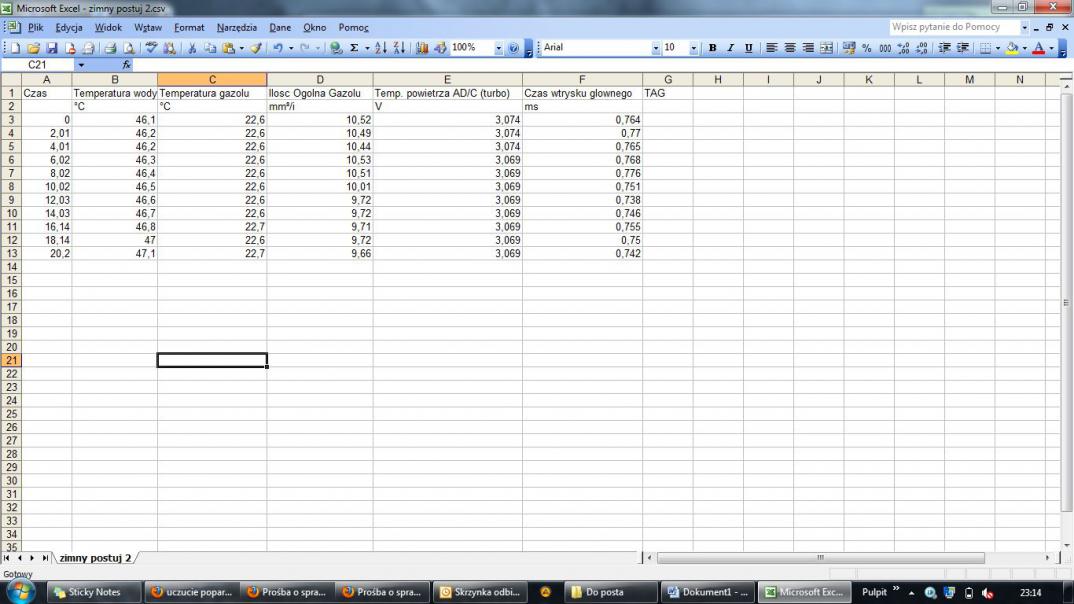Save the workbook with the floppy icon
The width and height of the screenshot is (1074, 604).
tap(51, 48)
